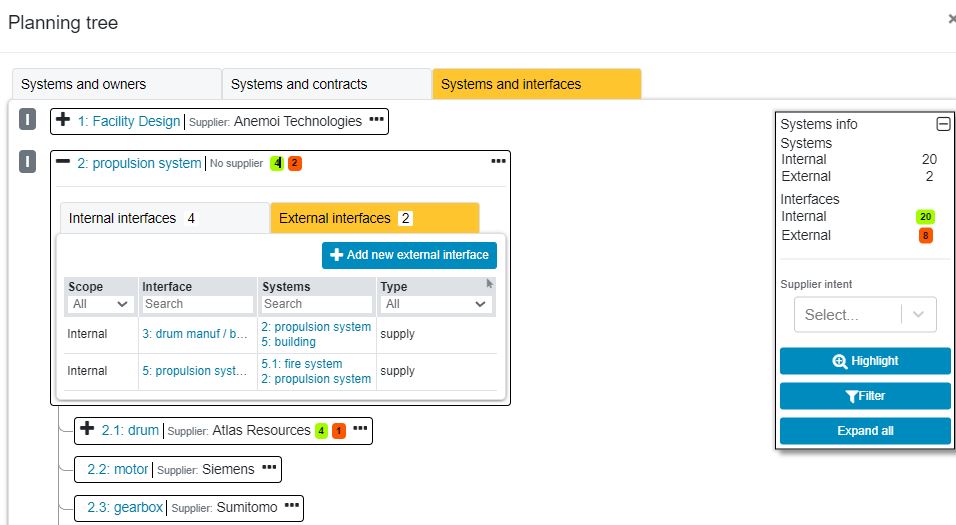The width and height of the screenshot is (956, 525).
Task: Focus the Interface search field
Action: (x=198, y=304)
